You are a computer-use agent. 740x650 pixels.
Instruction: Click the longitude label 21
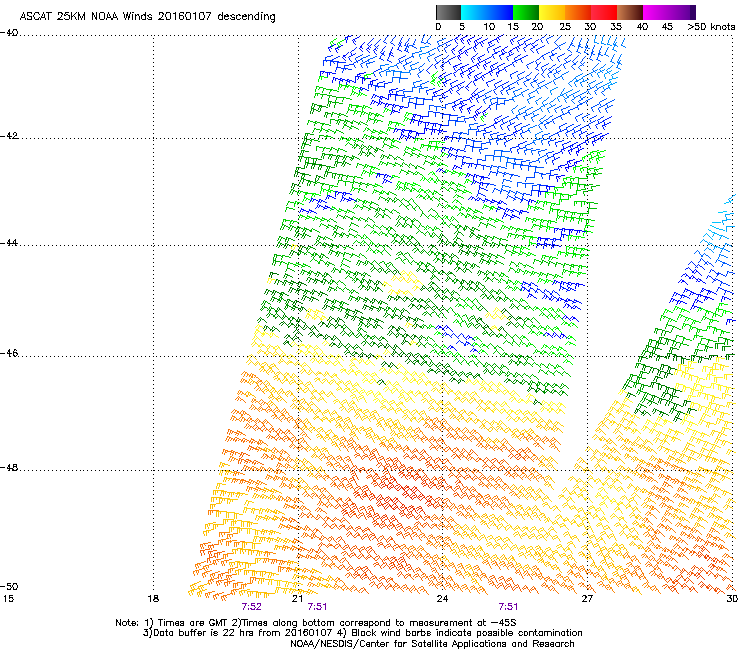coord(297,599)
